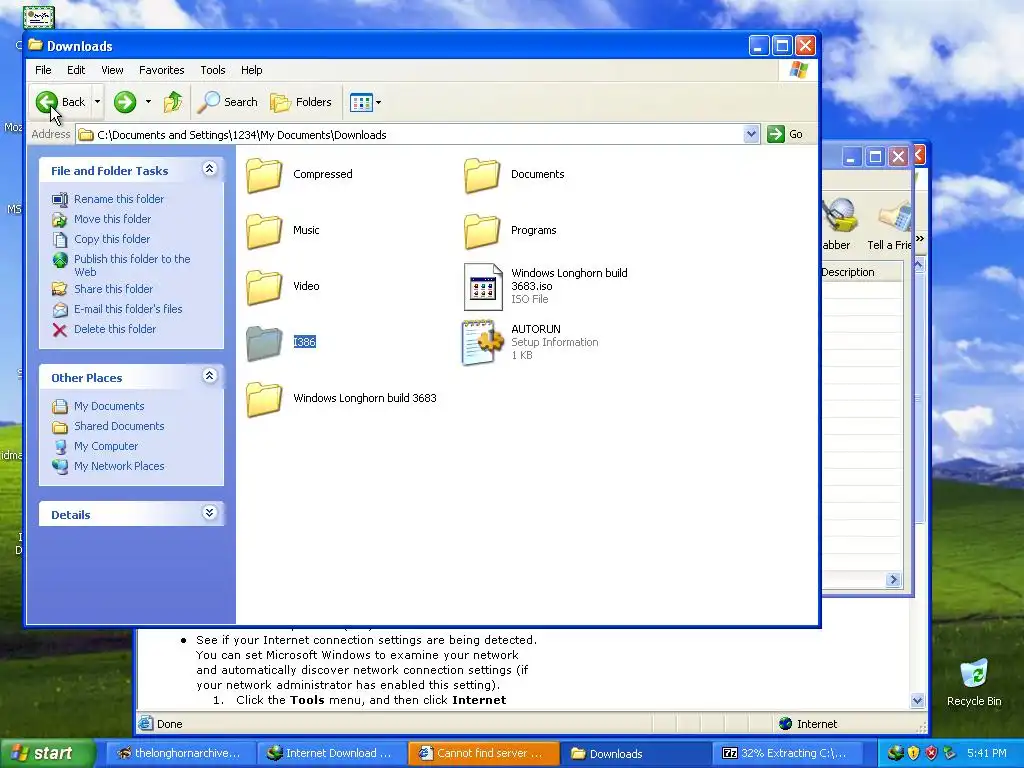Viewport: 1024px width, 768px height.
Task: Expand the Views dropdown arrow
Action: [x=379, y=102]
